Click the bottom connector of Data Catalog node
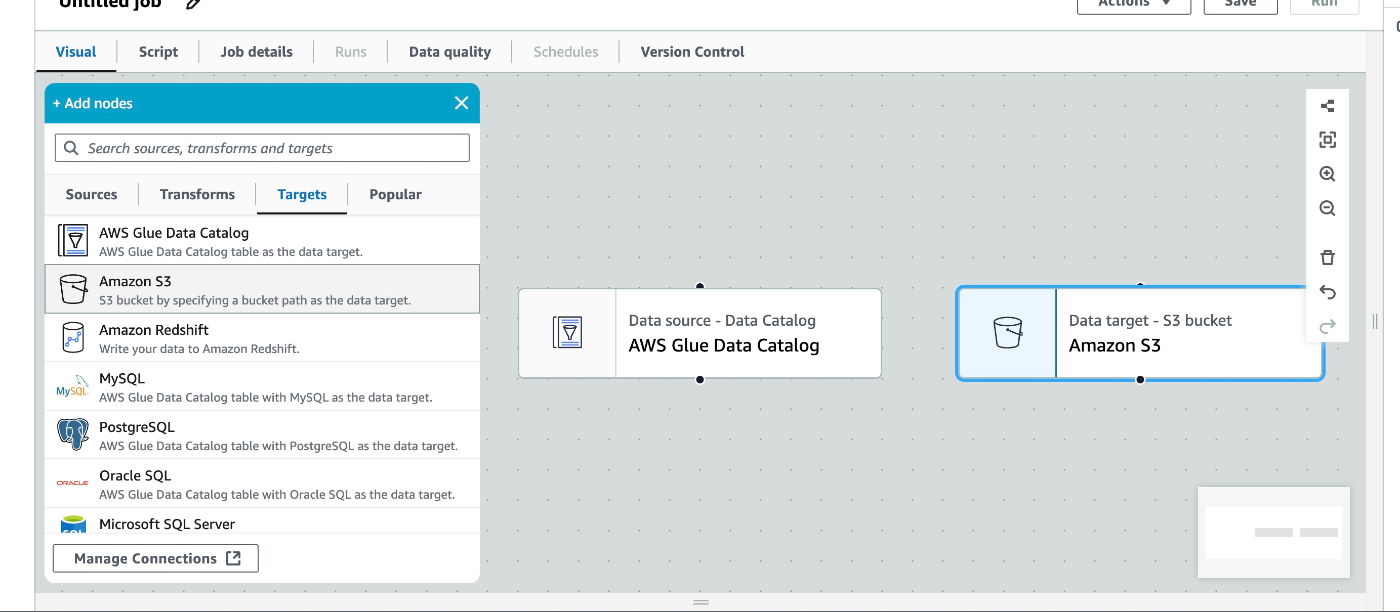Screen dimensions: 1400x612 [700, 379]
